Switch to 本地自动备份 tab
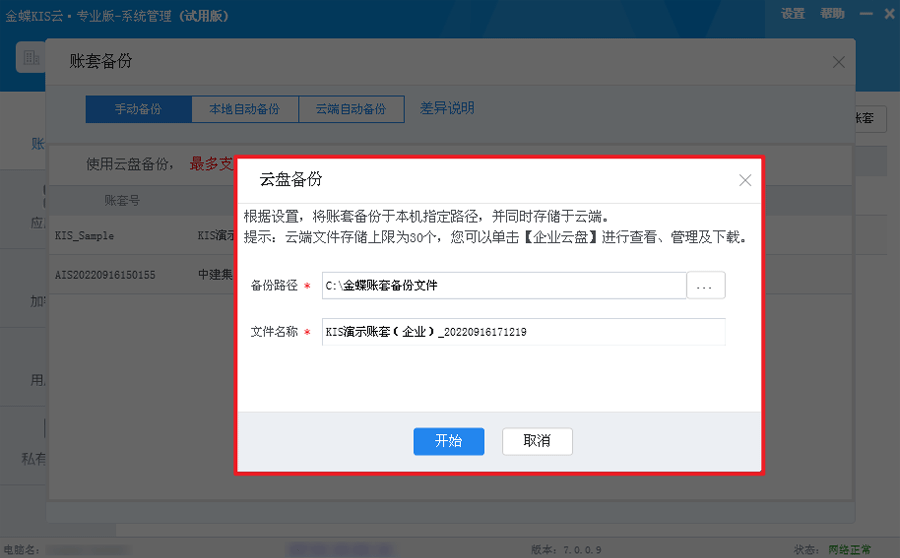The height and width of the screenshot is (558, 900). (x=245, y=109)
